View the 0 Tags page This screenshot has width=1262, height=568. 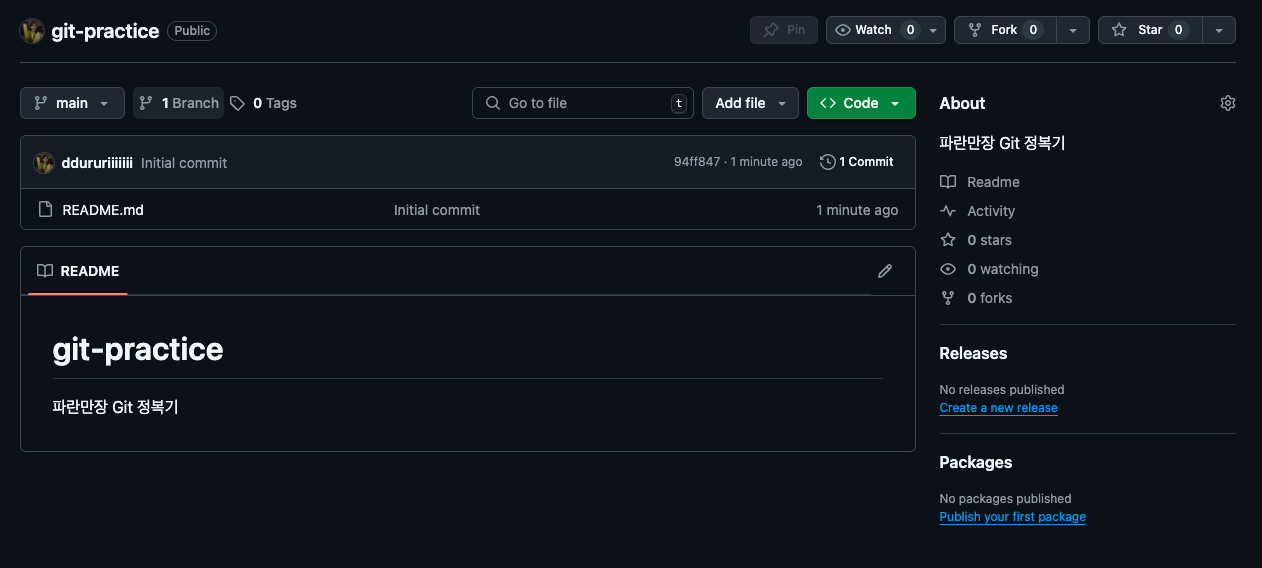[263, 103]
